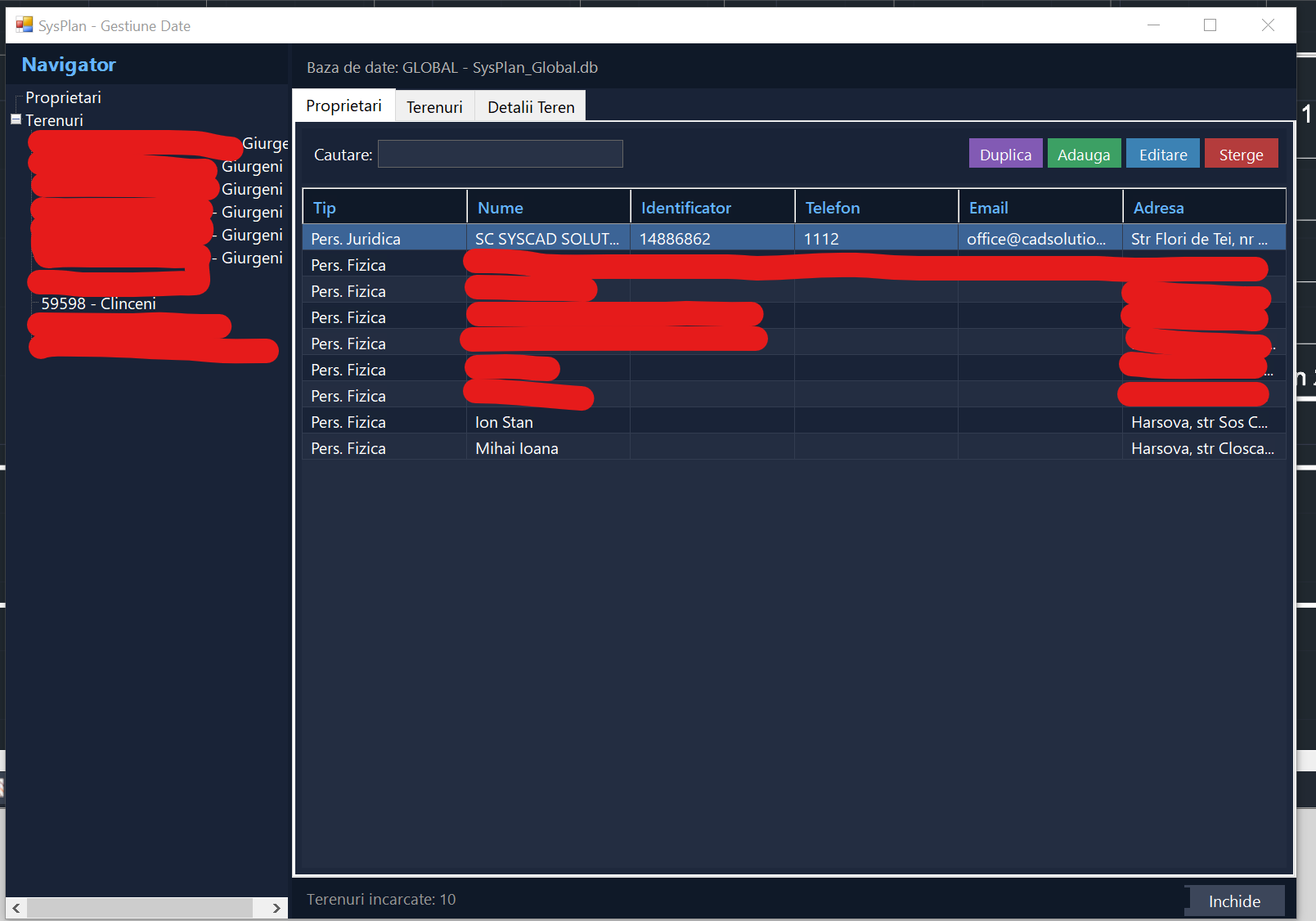The image size is (1316, 921).
Task: Switch to the Terenuri tab
Action: 434,107
